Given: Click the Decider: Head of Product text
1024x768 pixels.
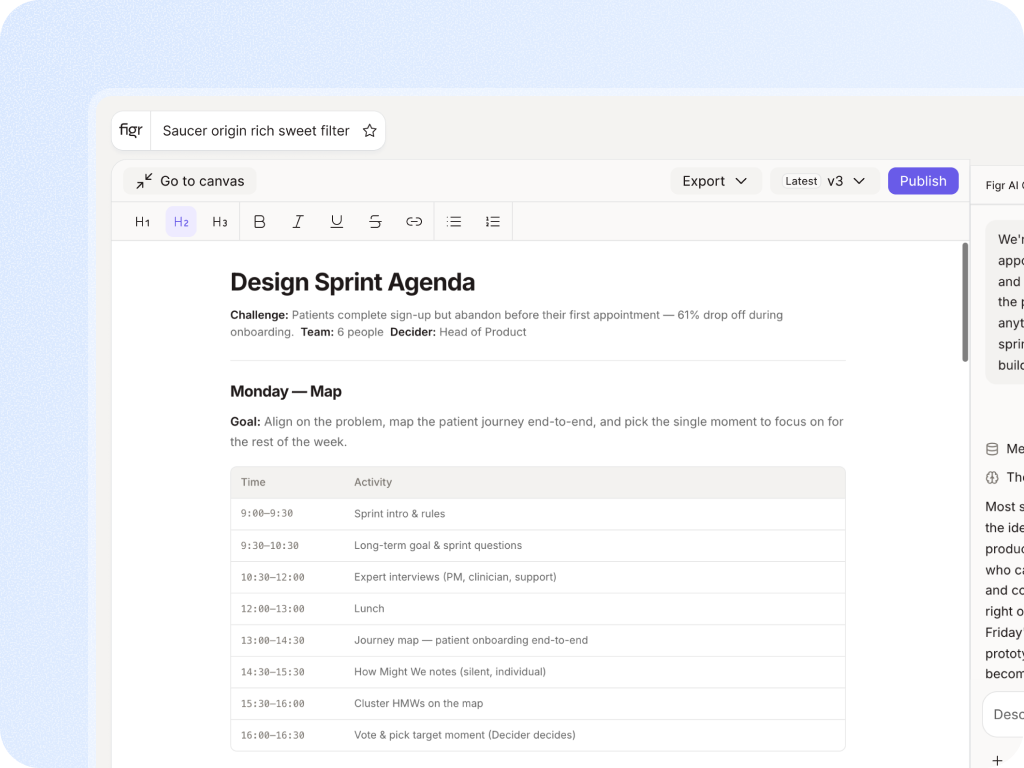Looking at the screenshot, I should click(458, 332).
